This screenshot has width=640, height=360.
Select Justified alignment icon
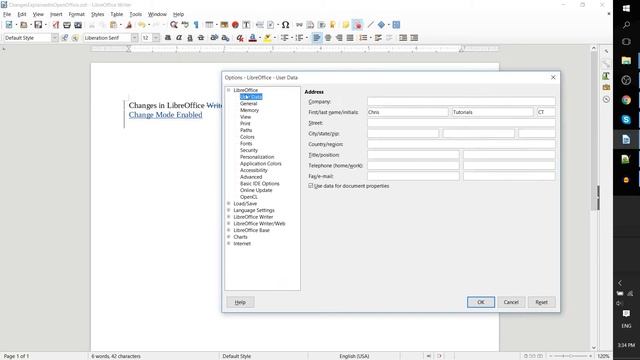pos(350,38)
